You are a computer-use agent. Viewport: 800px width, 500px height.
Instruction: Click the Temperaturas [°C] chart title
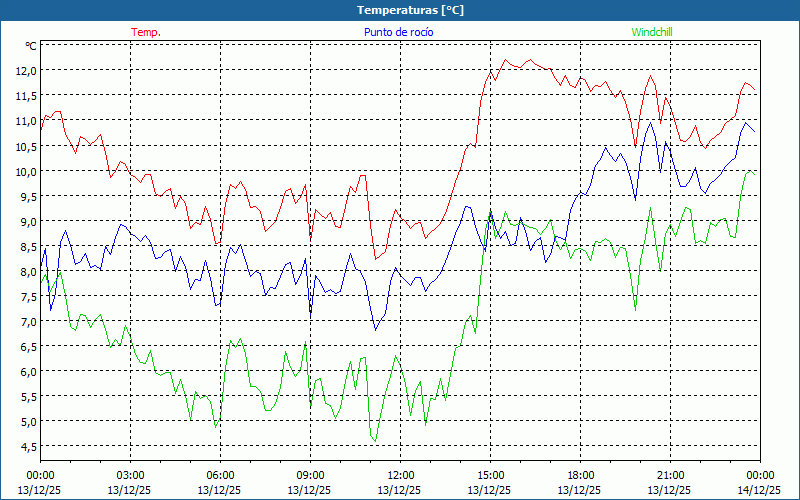[x=410, y=10]
